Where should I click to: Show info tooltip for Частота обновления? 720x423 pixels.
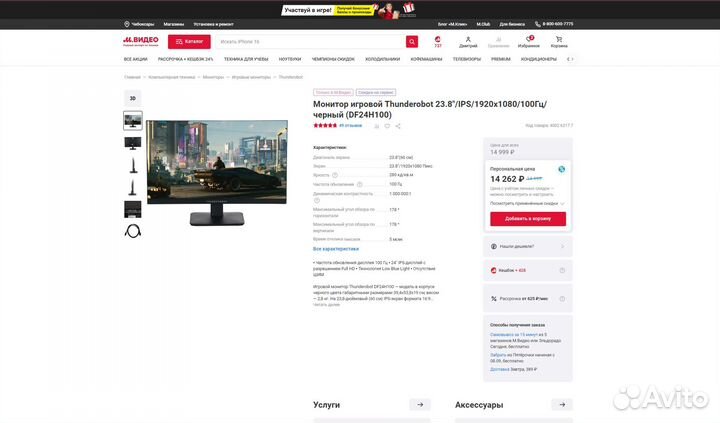(360, 184)
